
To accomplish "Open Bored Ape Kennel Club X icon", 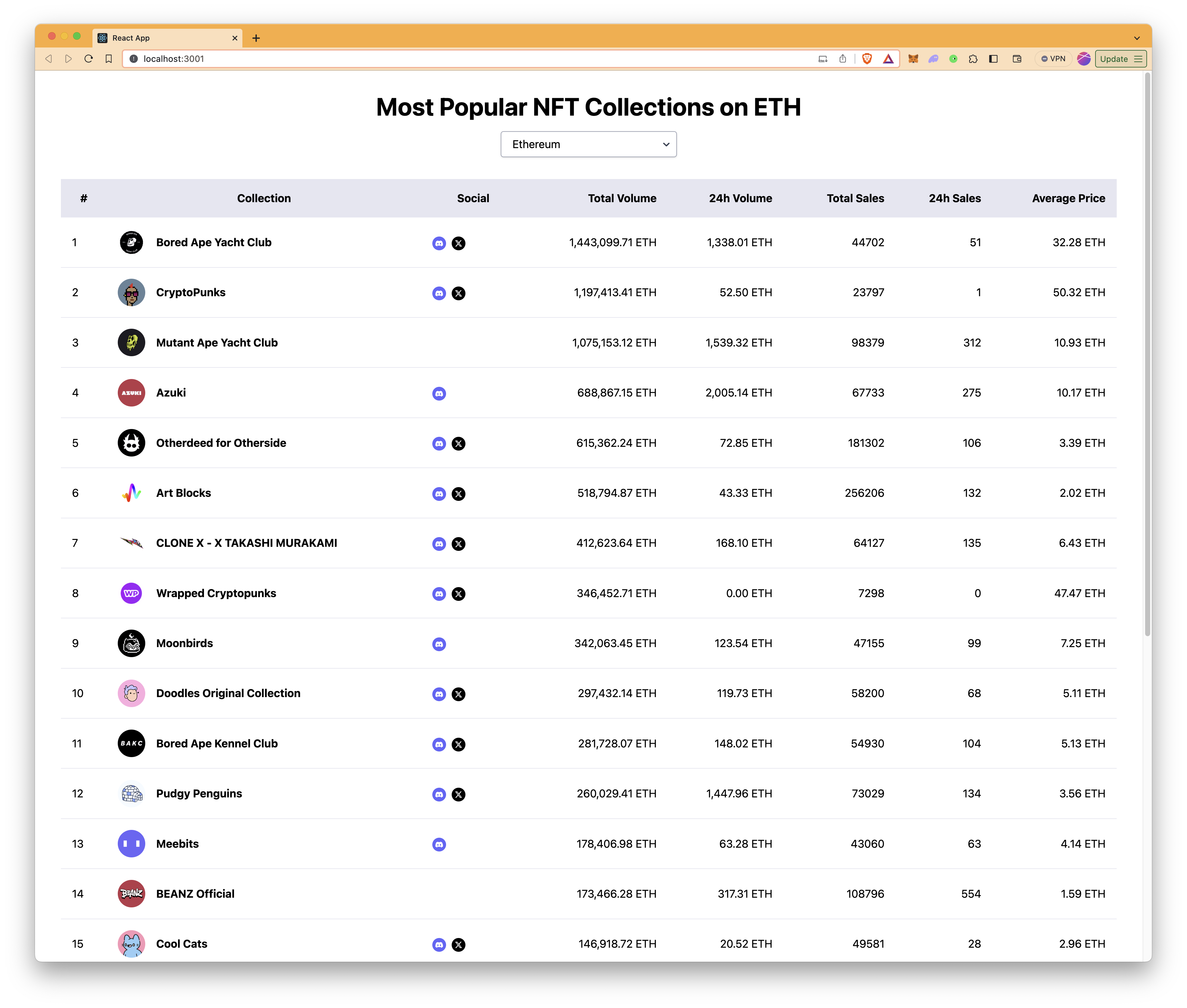I will (458, 745).
